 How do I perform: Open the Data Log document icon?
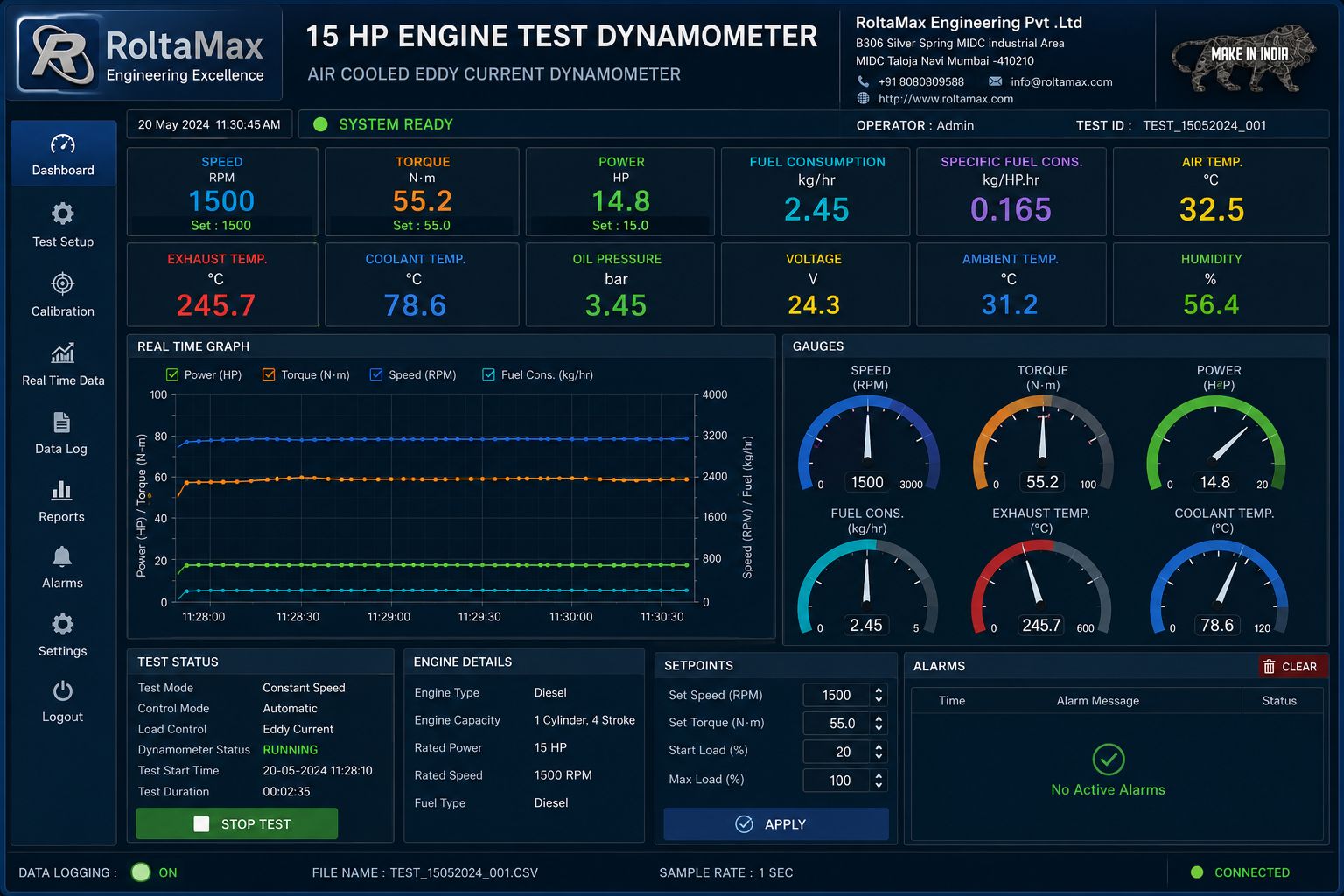61,423
